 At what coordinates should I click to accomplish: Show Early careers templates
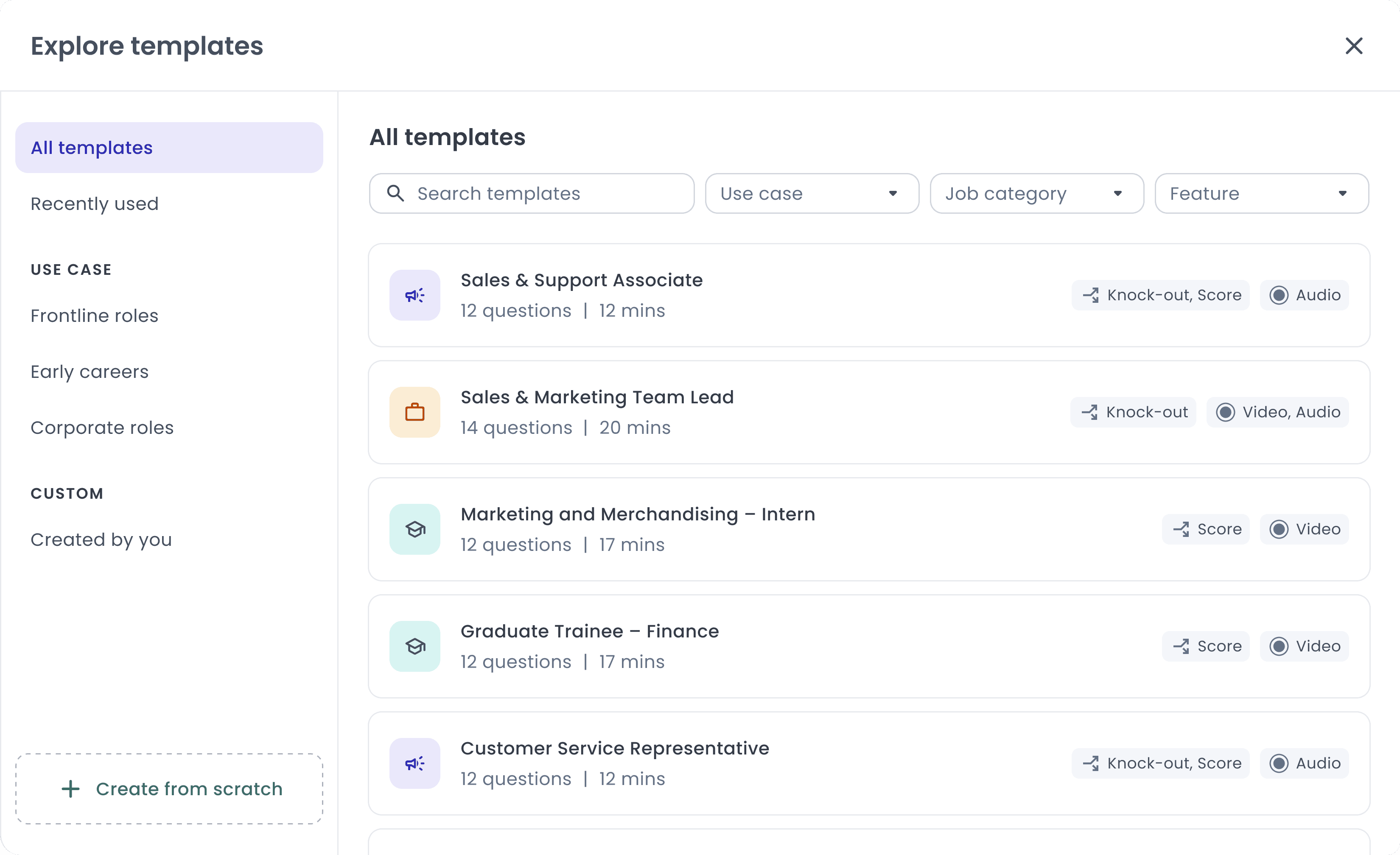pyautogui.click(x=89, y=372)
